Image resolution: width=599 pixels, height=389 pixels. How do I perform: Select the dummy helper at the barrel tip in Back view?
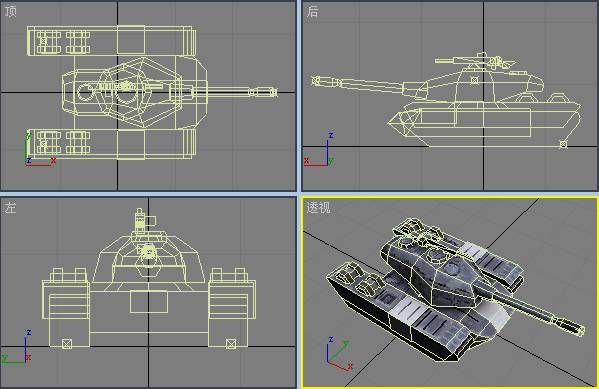316,81
